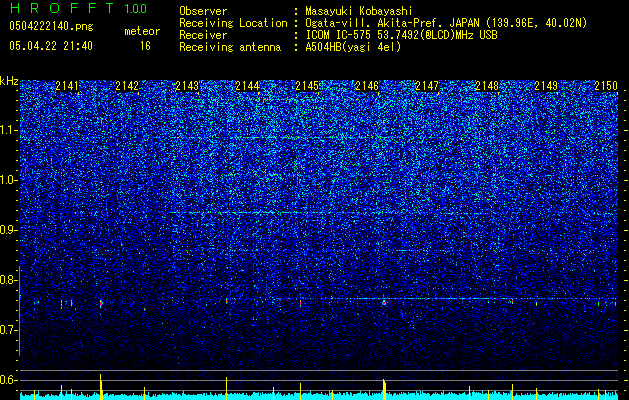
Task: Click the 2146 time marker
Action: 367,86
